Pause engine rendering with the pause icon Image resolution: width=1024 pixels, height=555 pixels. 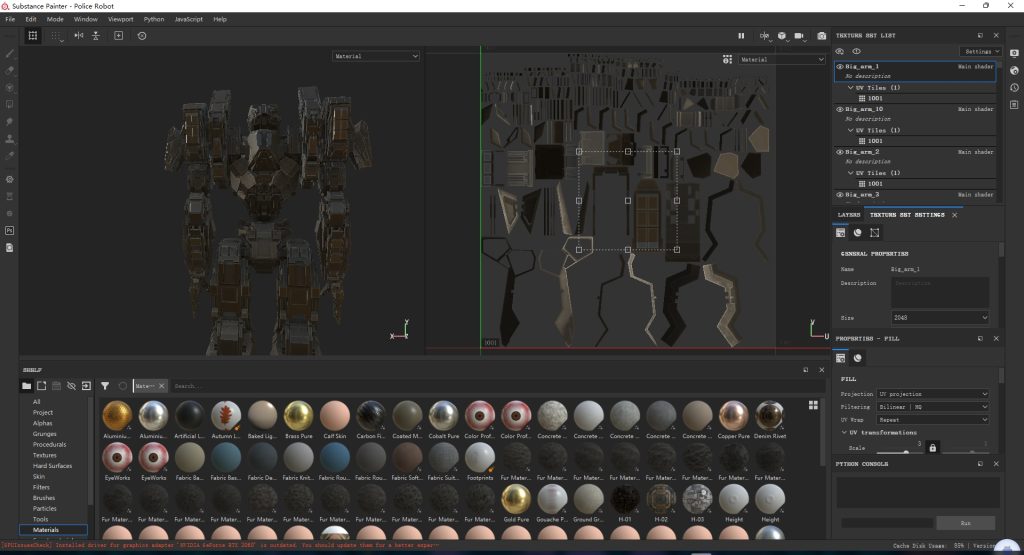point(741,36)
